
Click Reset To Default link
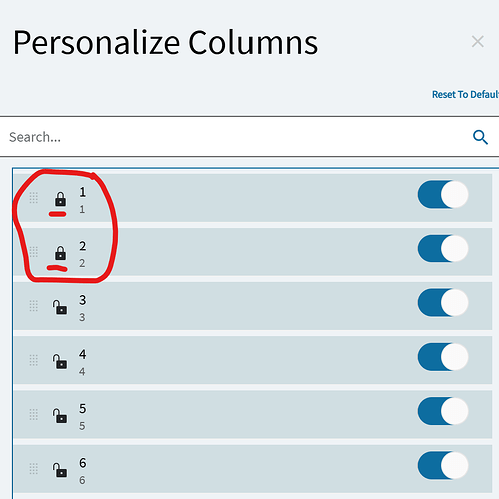point(465,95)
